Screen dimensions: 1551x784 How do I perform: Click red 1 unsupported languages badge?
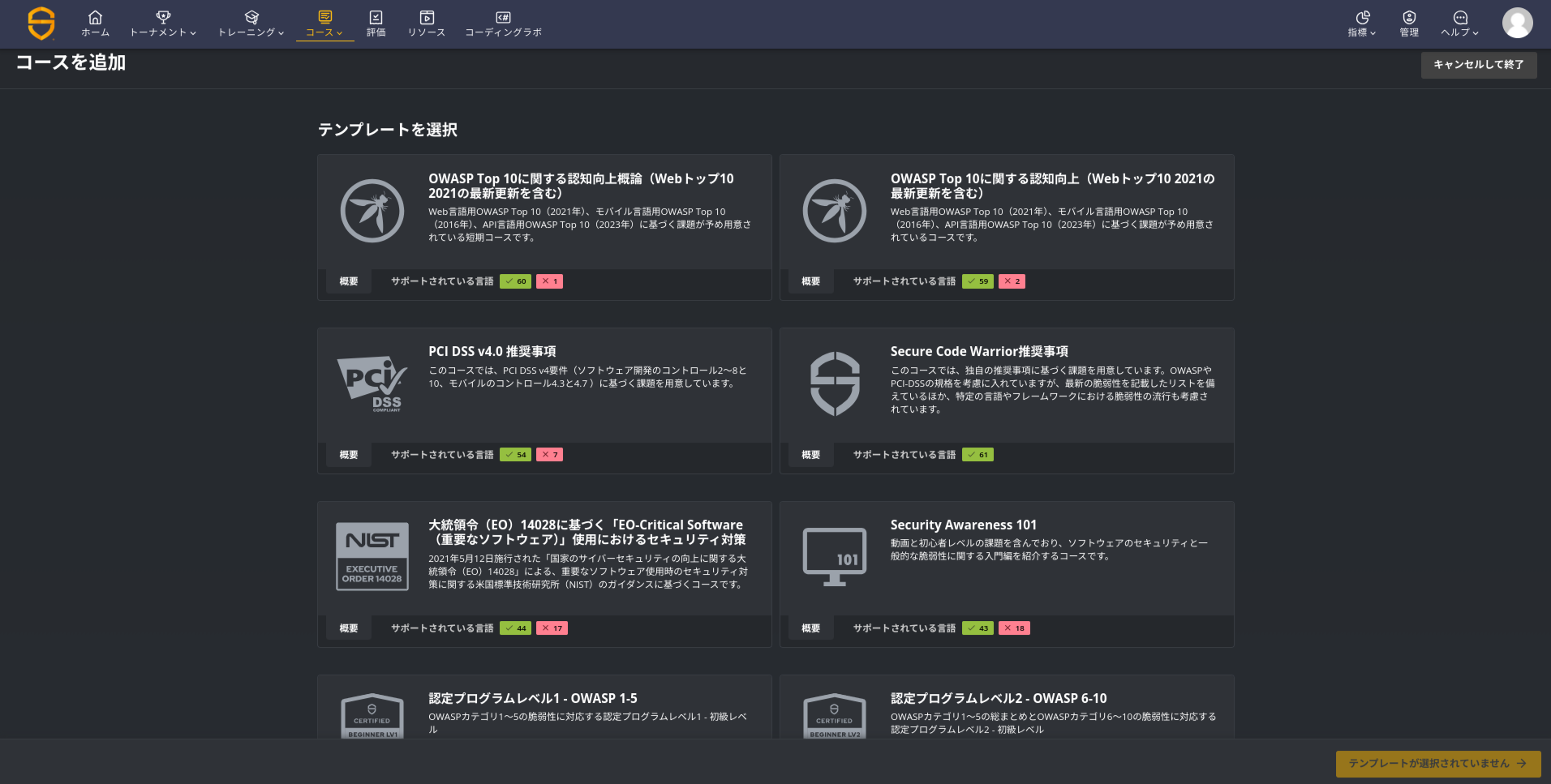(549, 281)
